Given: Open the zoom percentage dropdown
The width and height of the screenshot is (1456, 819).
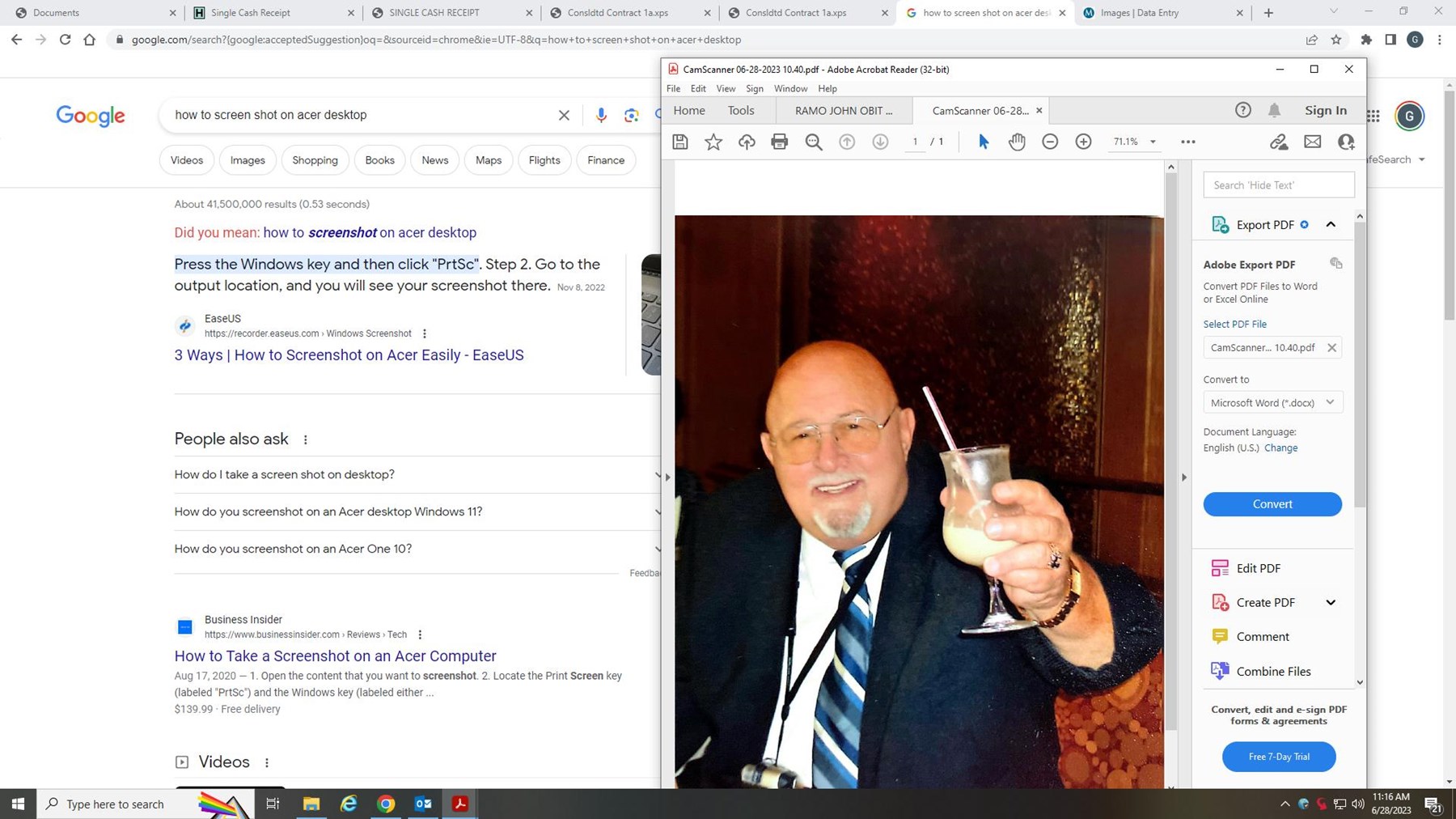Looking at the screenshot, I should coord(1153,142).
